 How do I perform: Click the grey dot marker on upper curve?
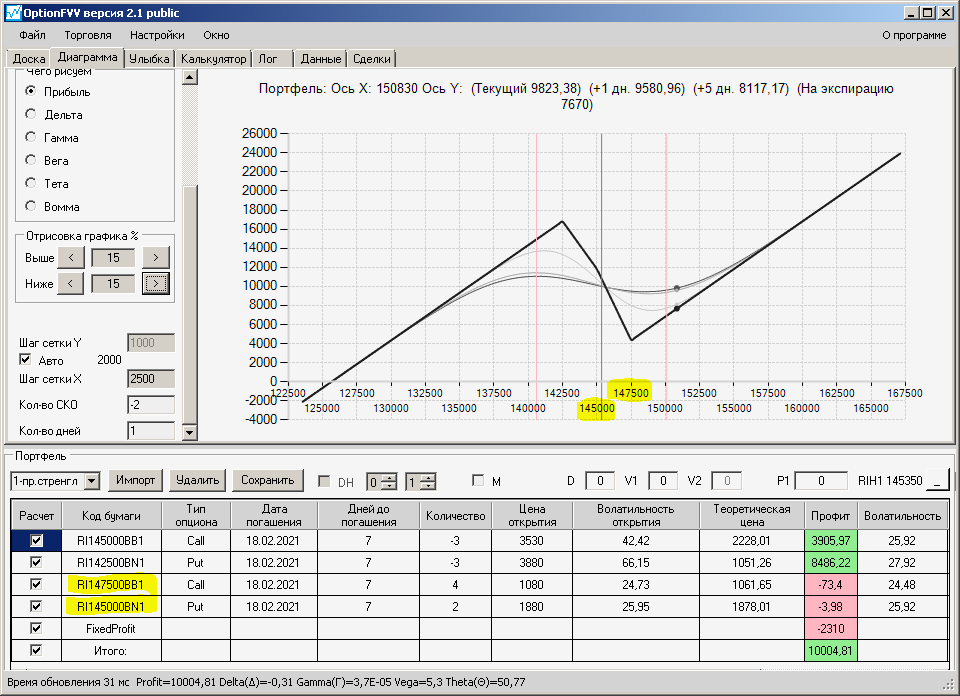coord(677,288)
